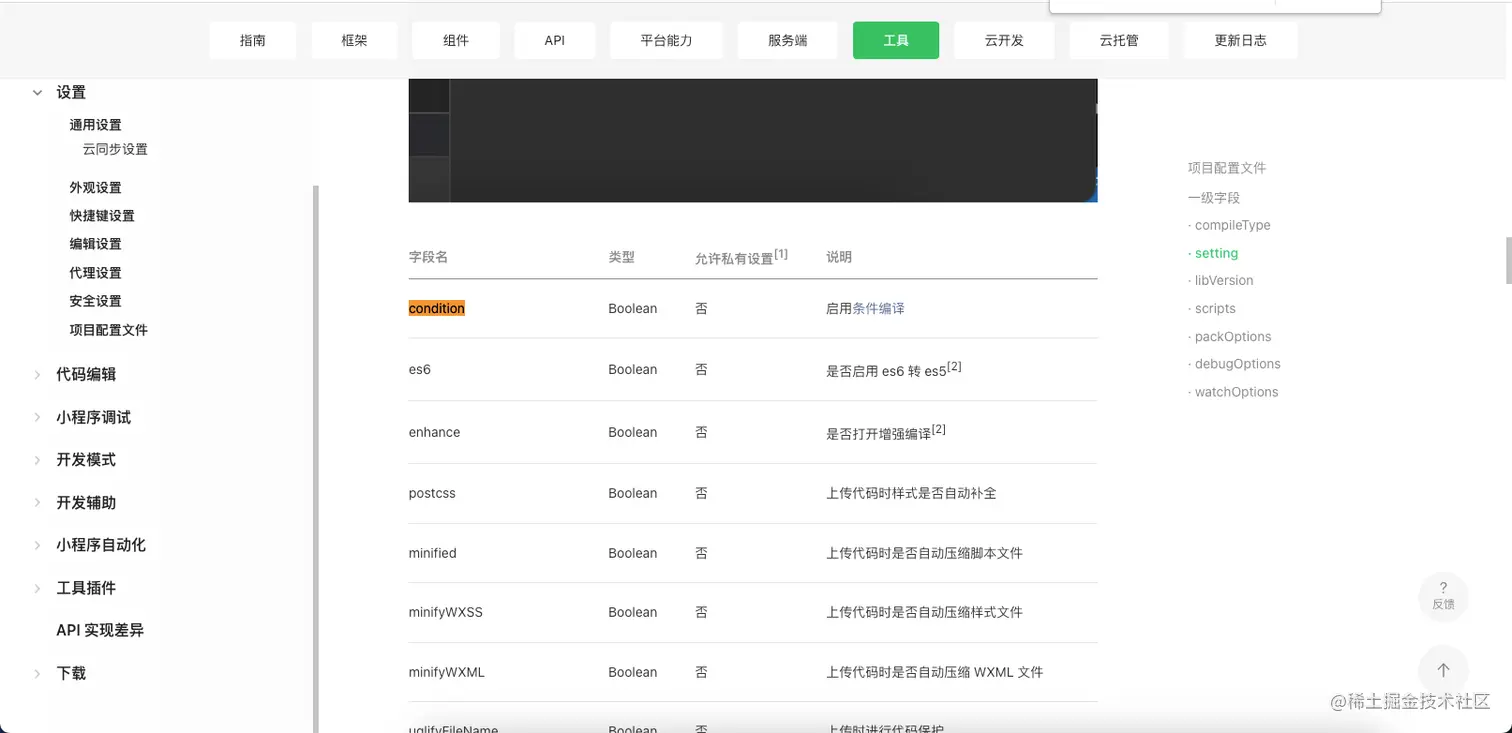1512x733 pixels.
Task: Expand the 小程序自动化 sidebar section
Action: [101, 545]
